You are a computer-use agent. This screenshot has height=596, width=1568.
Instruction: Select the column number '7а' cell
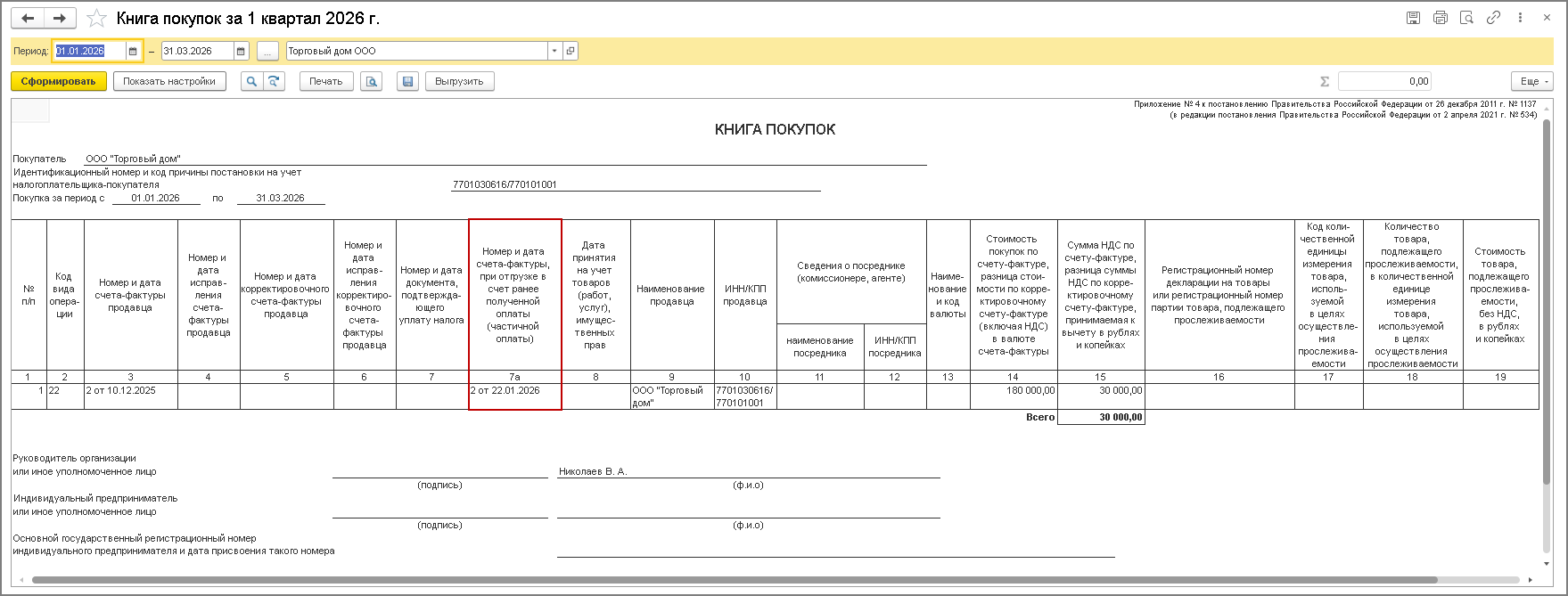pyautogui.click(x=515, y=377)
